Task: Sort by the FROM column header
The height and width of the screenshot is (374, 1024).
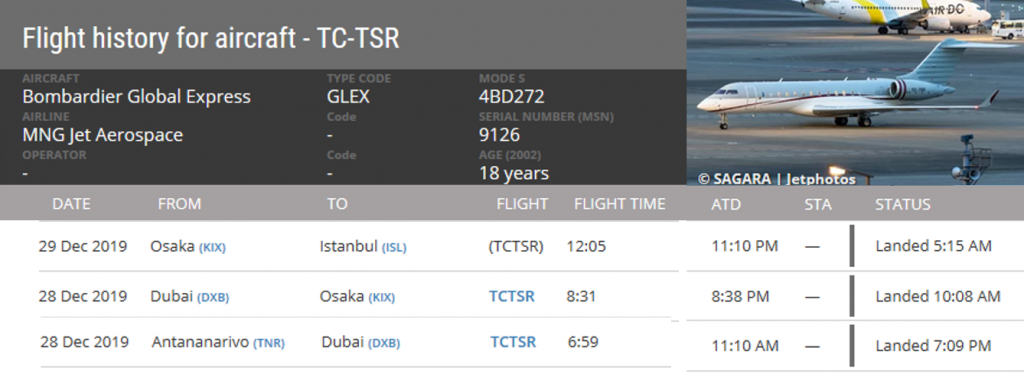Action: coord(180,204)
